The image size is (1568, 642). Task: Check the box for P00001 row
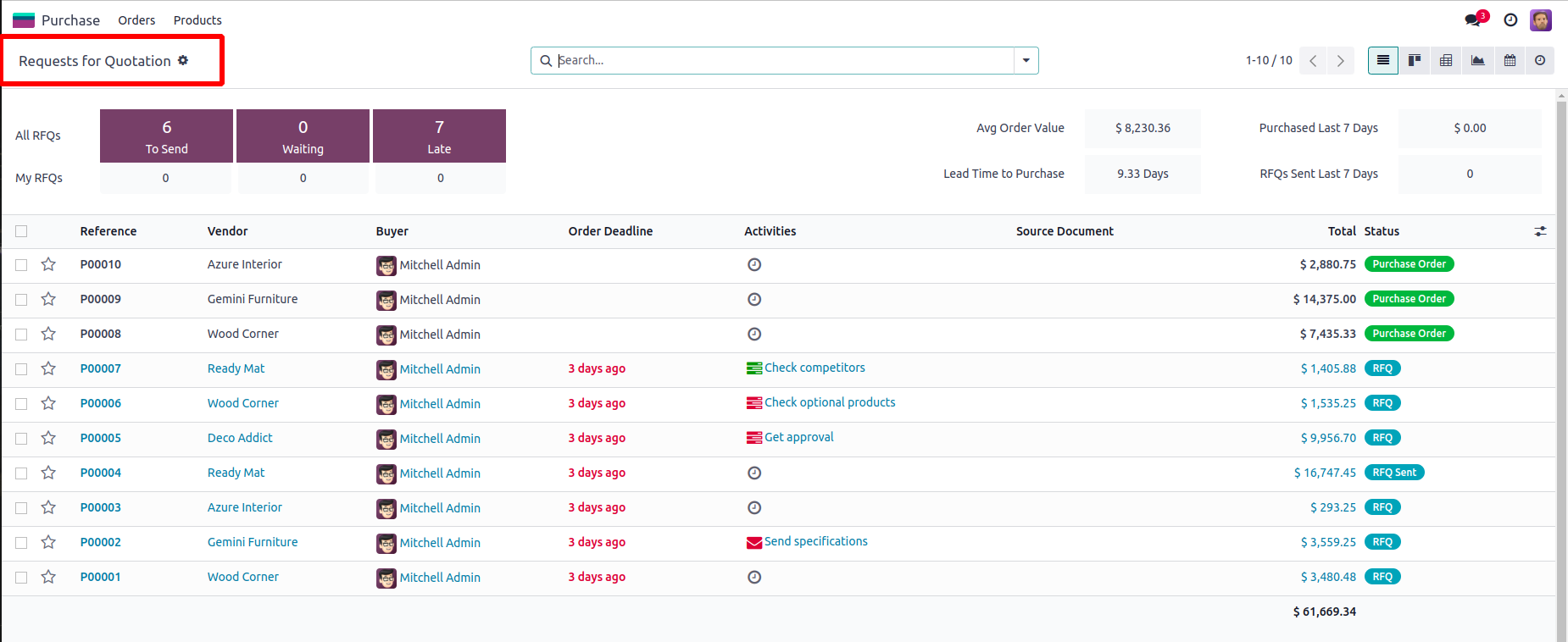[x=21, y=577]
